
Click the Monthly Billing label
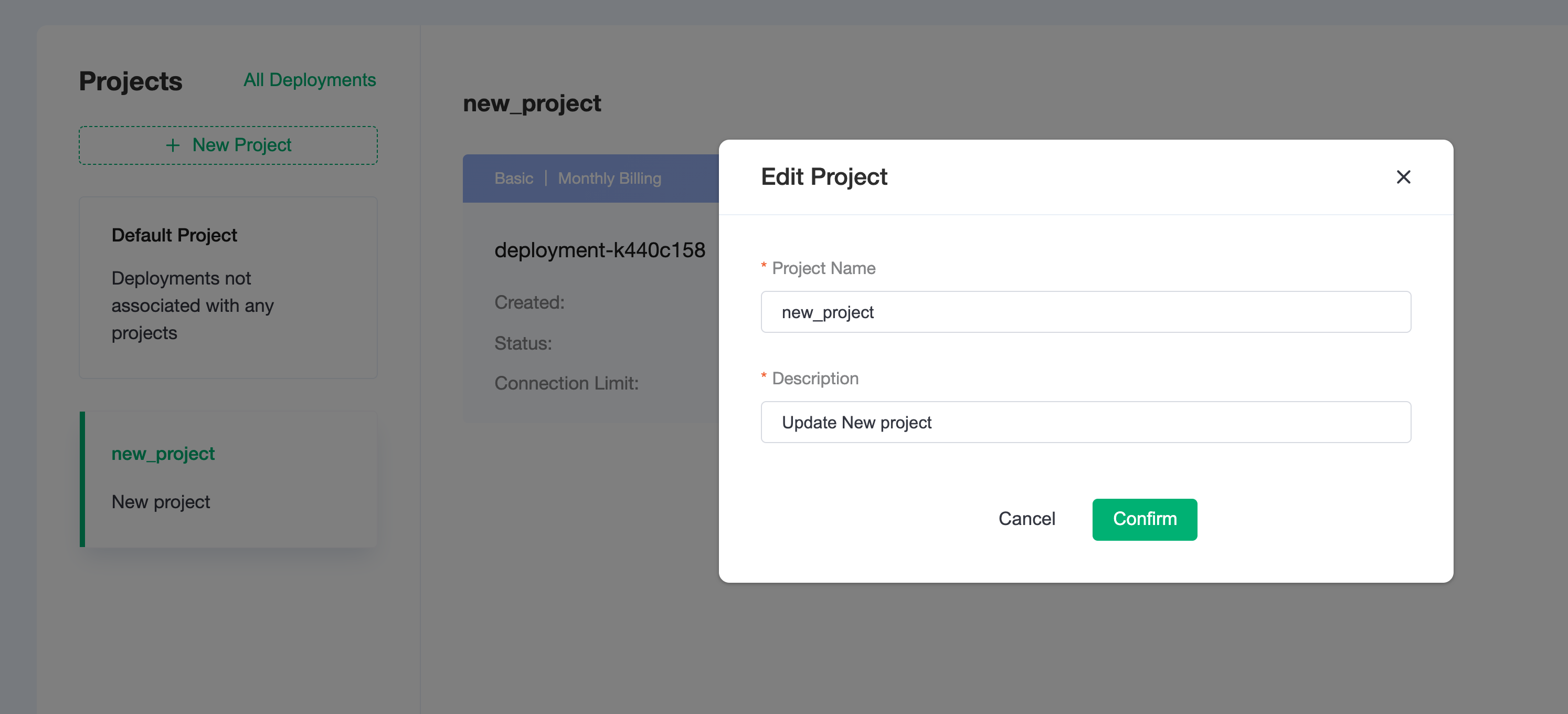tap(609, 178)
